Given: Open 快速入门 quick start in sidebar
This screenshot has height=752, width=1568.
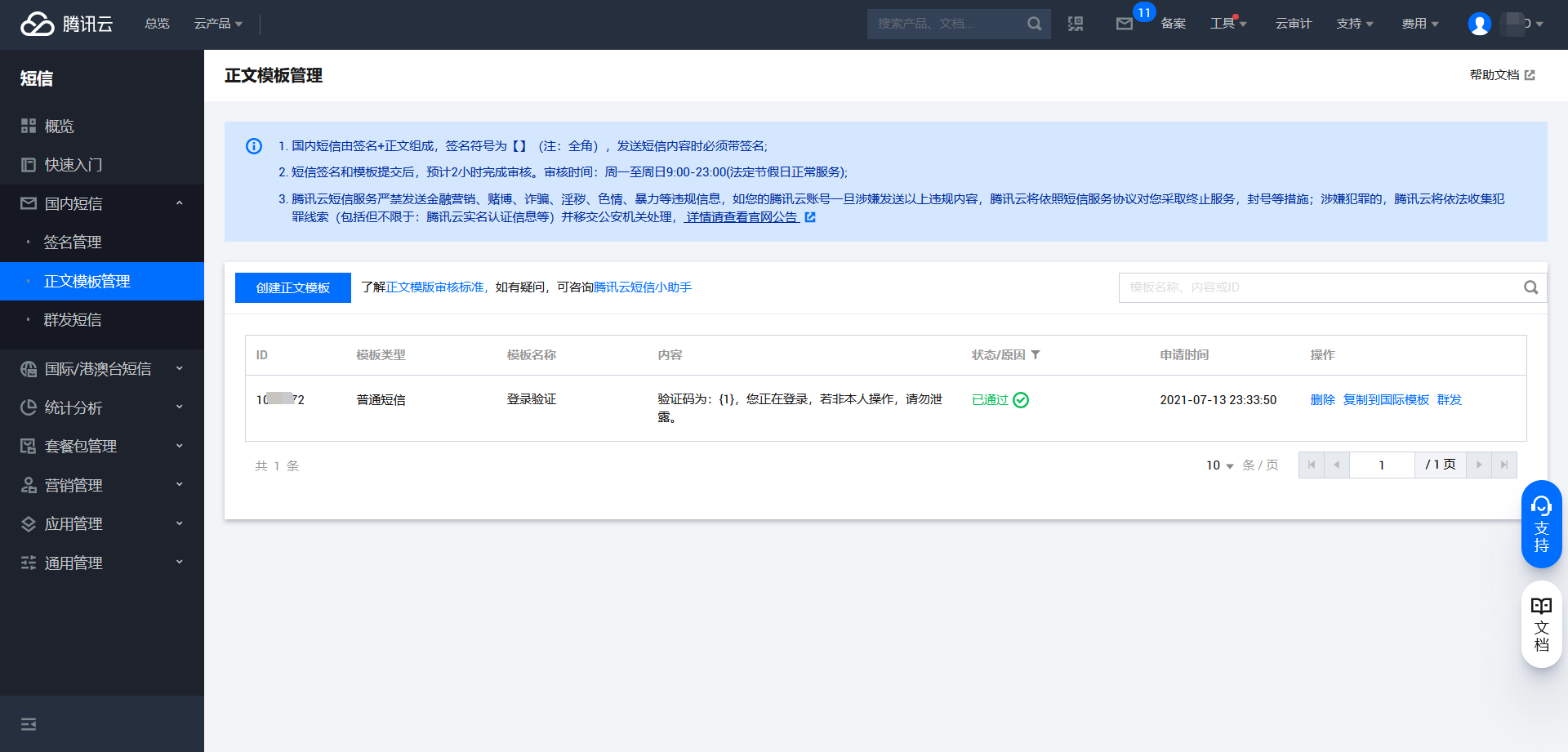Looking at the screenshot, I should pos(102,165).
